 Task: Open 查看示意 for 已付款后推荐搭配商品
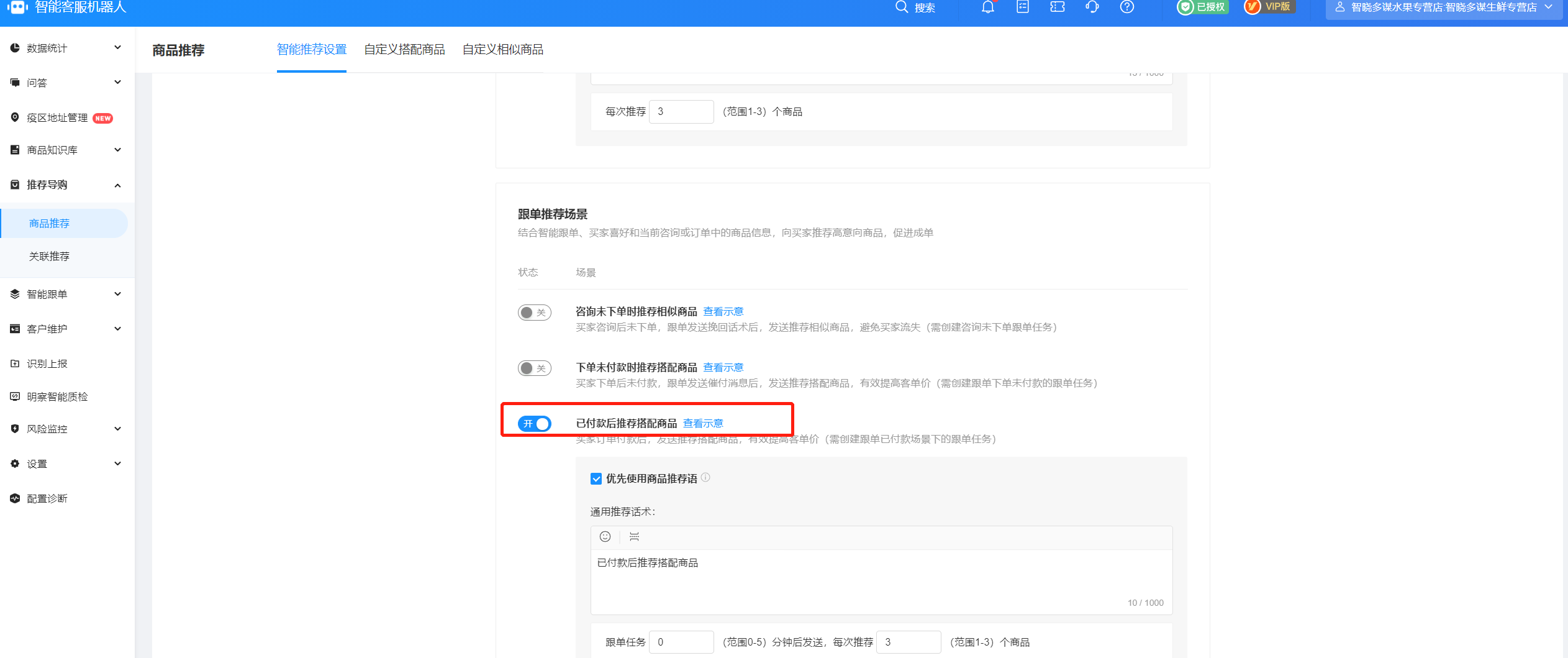pos(704,424)
